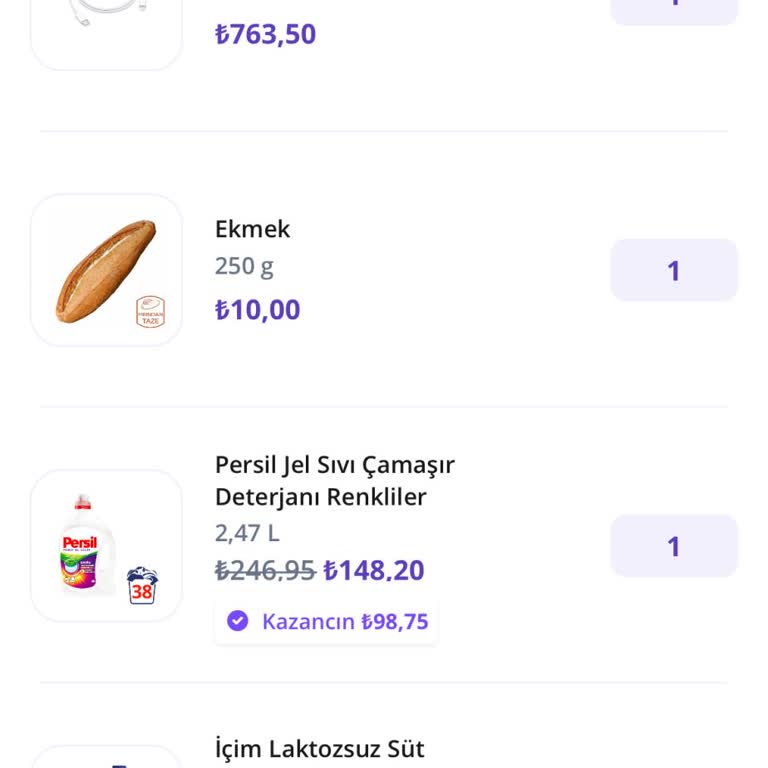
Task: Click the ₺10,00 bread price
Action: (257, 310)
